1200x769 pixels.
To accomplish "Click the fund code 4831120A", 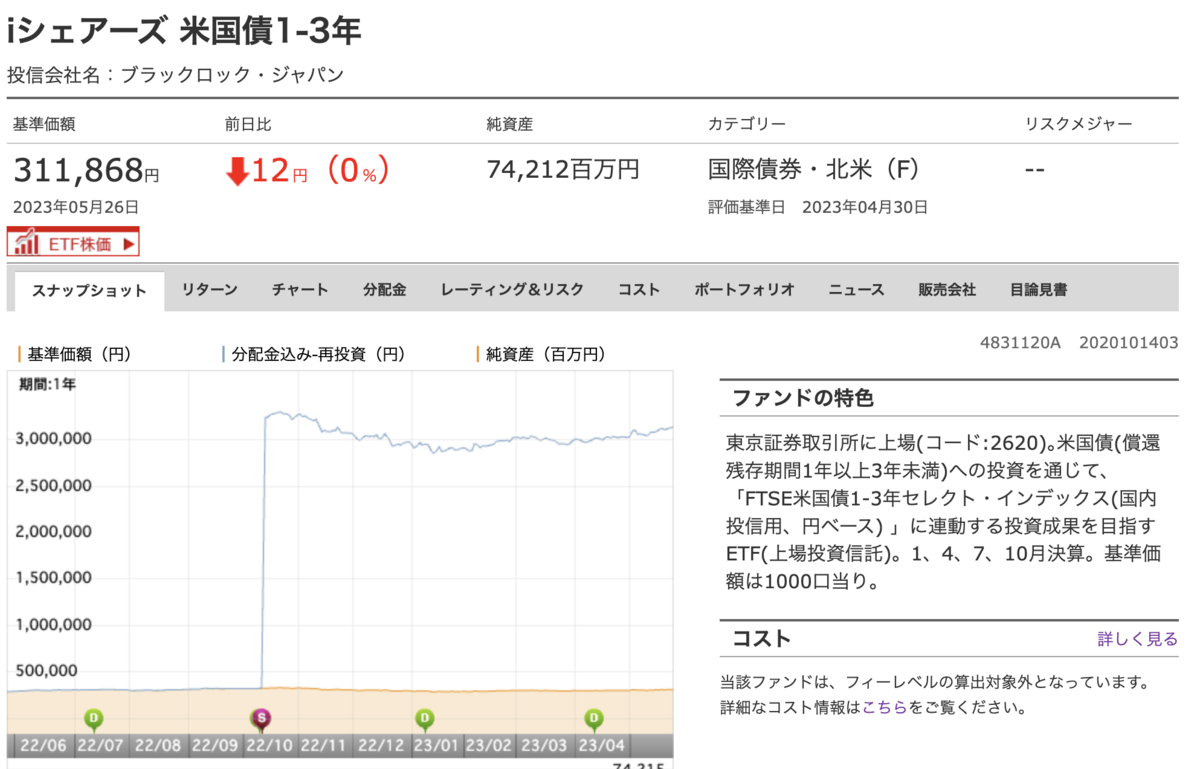I will pyautogui.click(x=1020, y=343).
